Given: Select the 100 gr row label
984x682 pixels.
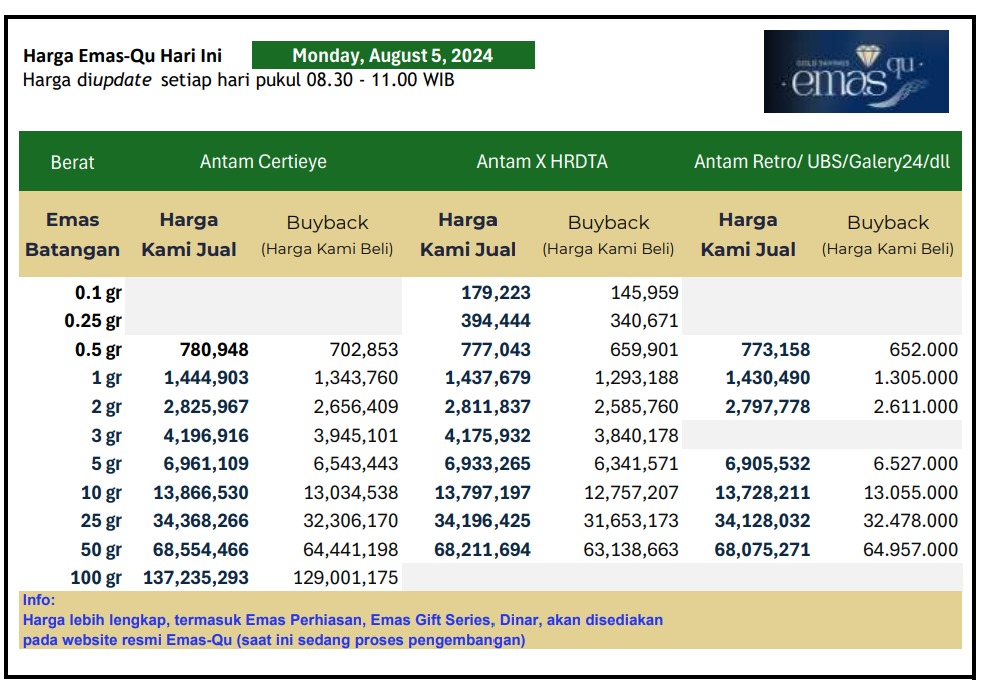Looking at the screenshot, I should click(96, 577).
